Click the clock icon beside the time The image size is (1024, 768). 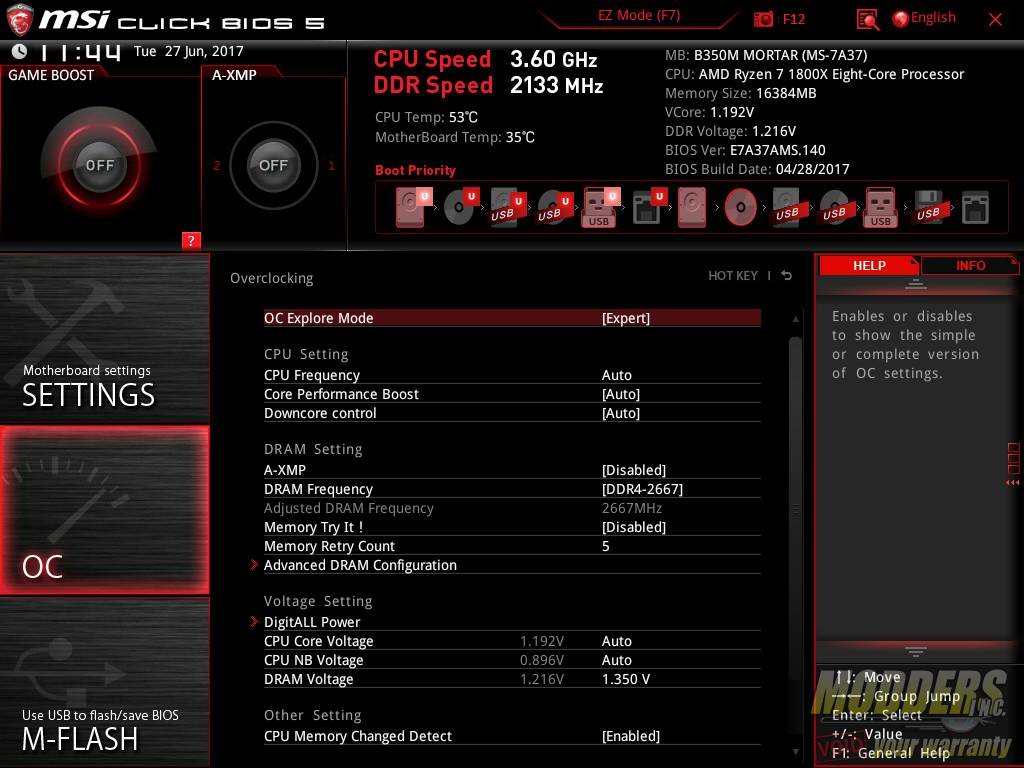tap(19, 51)
